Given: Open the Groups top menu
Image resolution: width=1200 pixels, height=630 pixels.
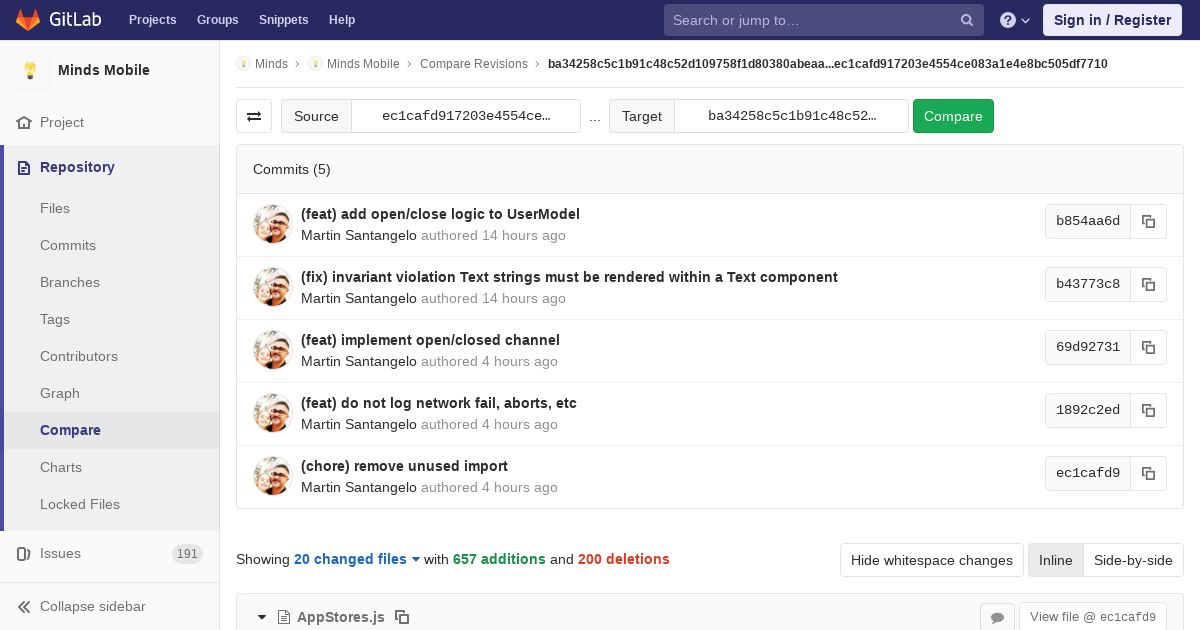Looking at the screenshot, I should [217, 20].
